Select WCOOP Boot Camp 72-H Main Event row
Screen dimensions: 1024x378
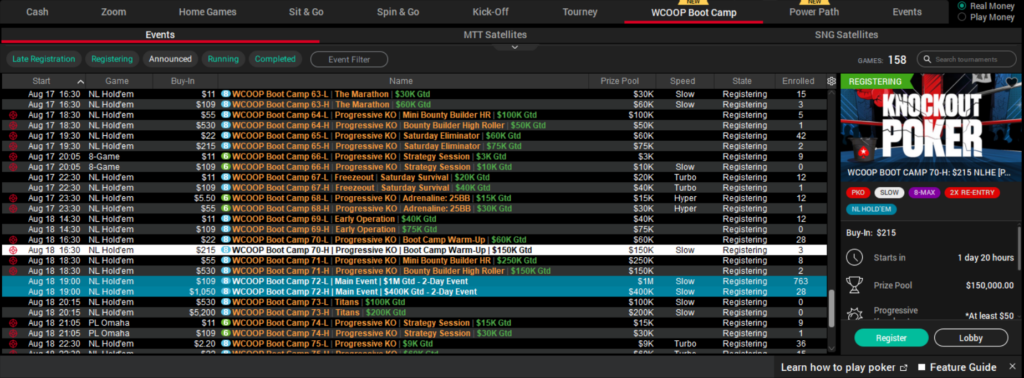click(415, 292)
